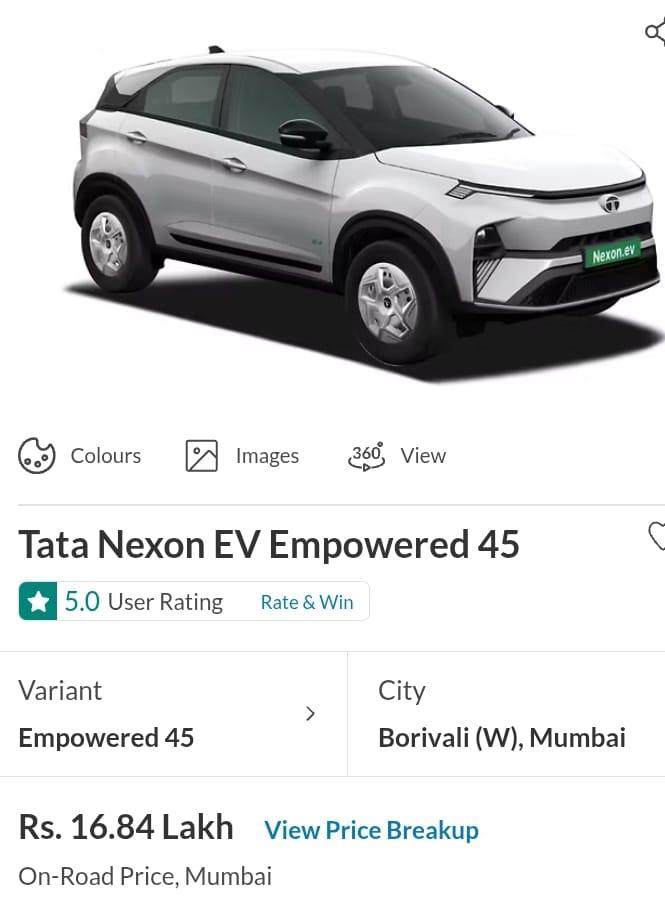Launch the 360 View icon
This screenshot has width=665, height=905.
[x=367, y=455]
